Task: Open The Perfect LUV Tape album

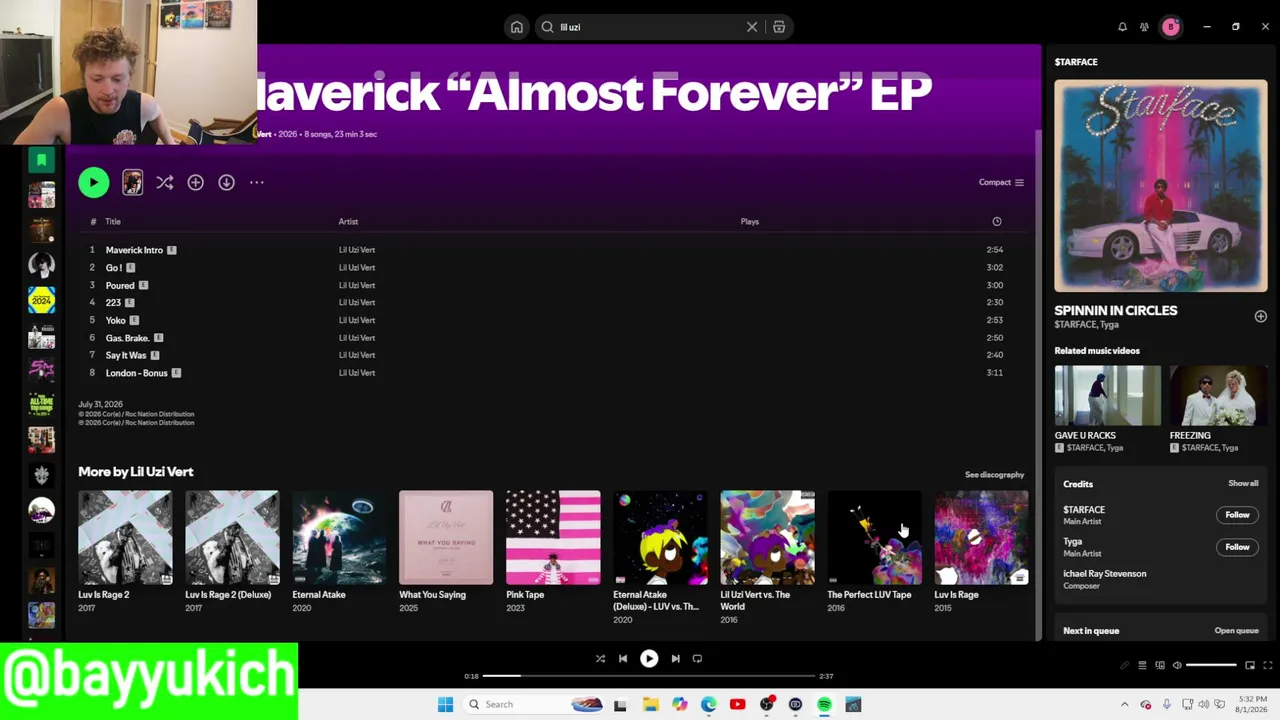Action: (874, 537)
